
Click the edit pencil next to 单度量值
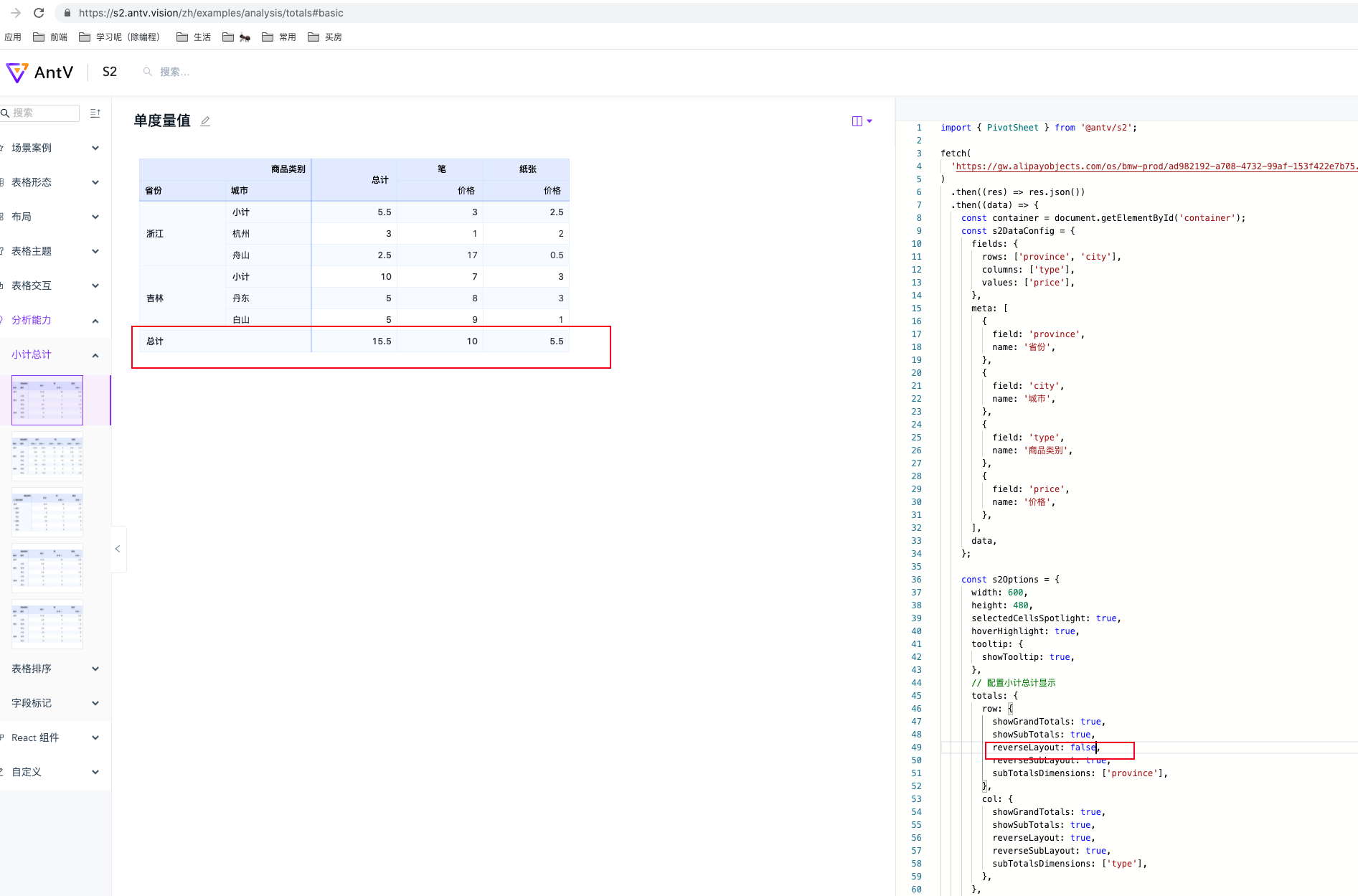(205, 121)
